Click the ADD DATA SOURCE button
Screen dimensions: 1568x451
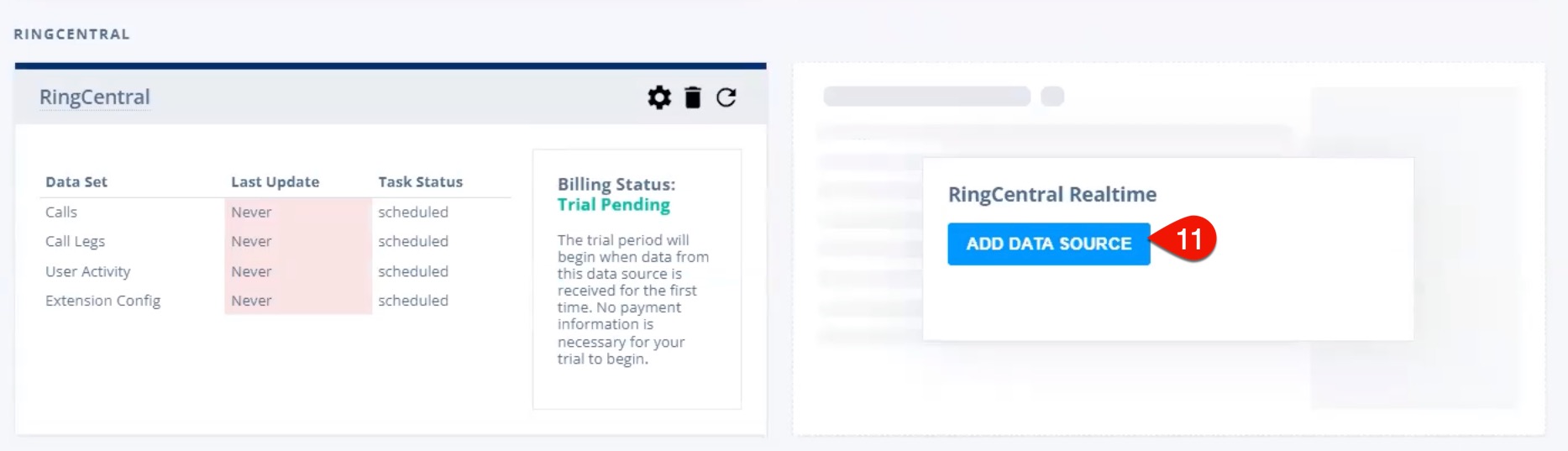pos(1049,244)
